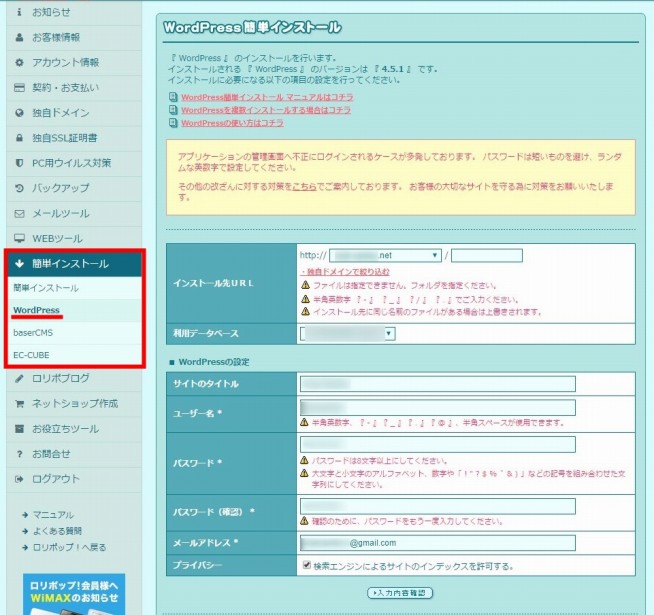The width and height of the screenshot is (654, 615).
Task: Open the よくある質問 link
Action: 58,530
